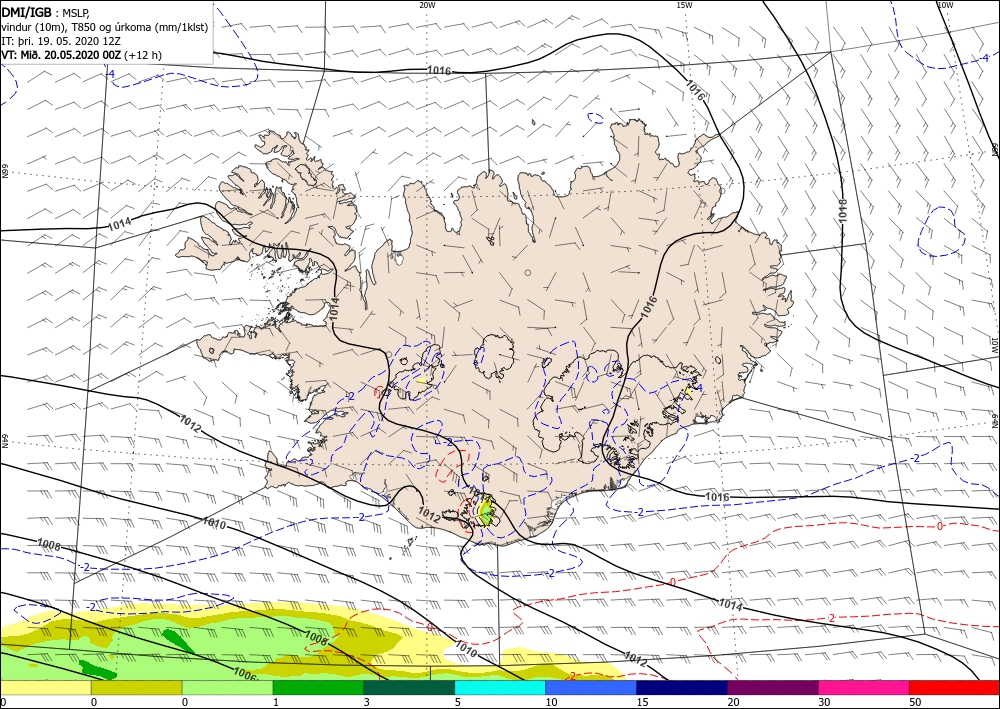Viewport: 1000px width, 709px height.
Task: Click the 'VT: Mið. 20.05.2020 00Z (+12 h)' line
Action: [82, 55]
